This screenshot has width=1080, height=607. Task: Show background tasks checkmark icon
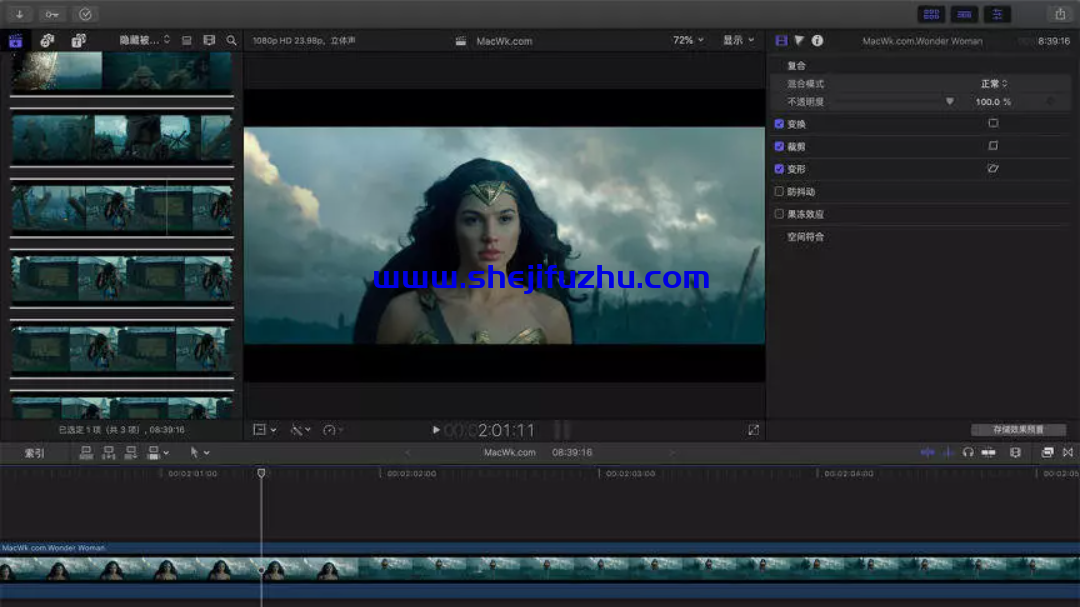pyautogui.click(x=85, y=14)
